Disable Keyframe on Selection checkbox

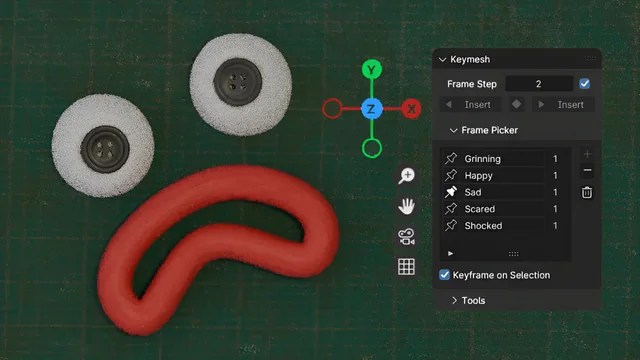coord(444,275)
